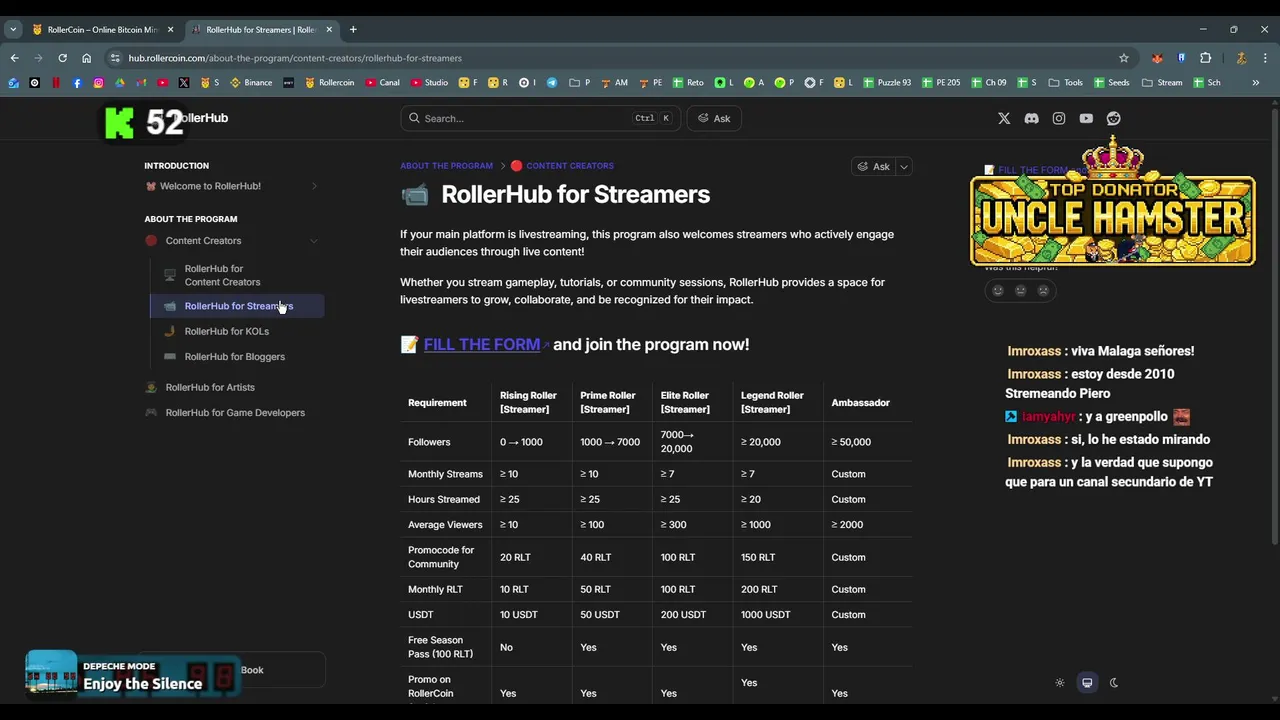Viewport: 1280px width, 720px height.
Task: Open the Chrome menu three-dots button
Action: pyautogui.click(x=1265, y=58)
